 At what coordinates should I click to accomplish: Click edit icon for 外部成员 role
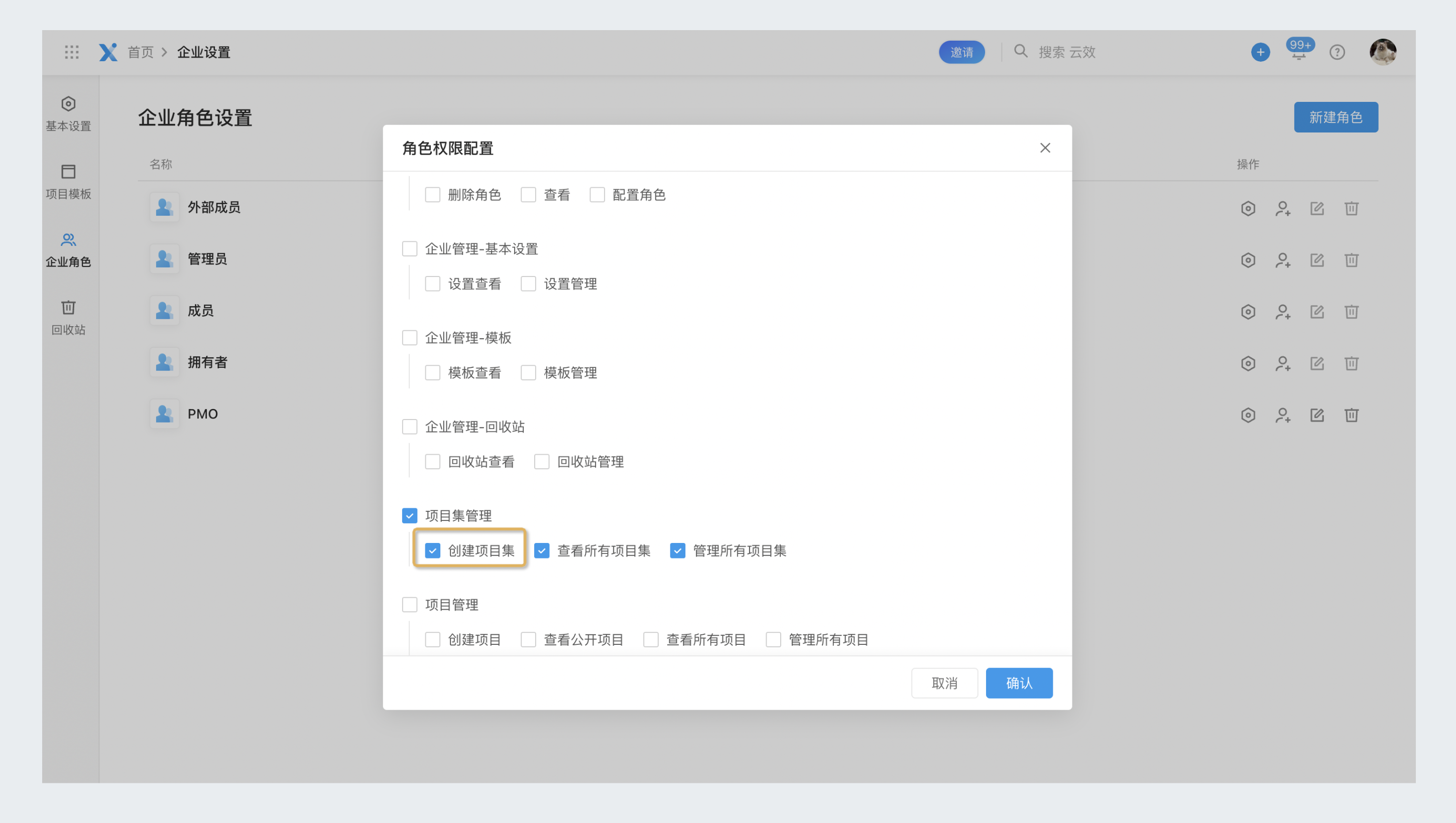(x=1317, y=208)
